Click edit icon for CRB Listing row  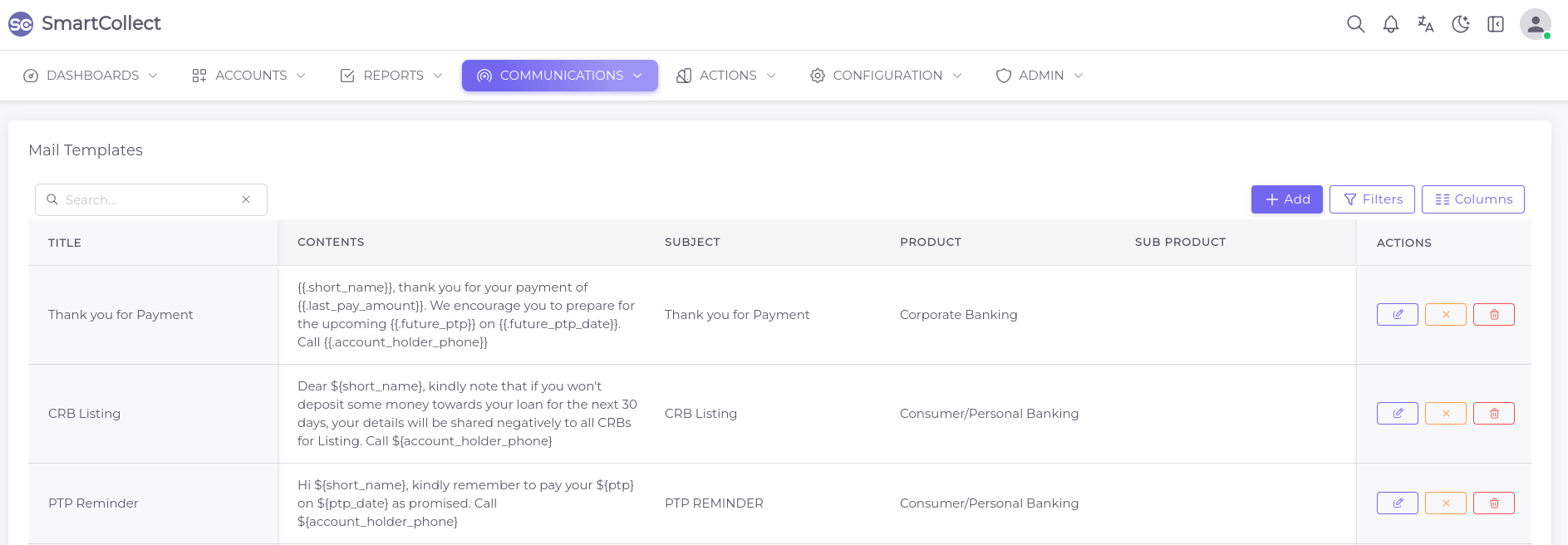(1397, 414)
